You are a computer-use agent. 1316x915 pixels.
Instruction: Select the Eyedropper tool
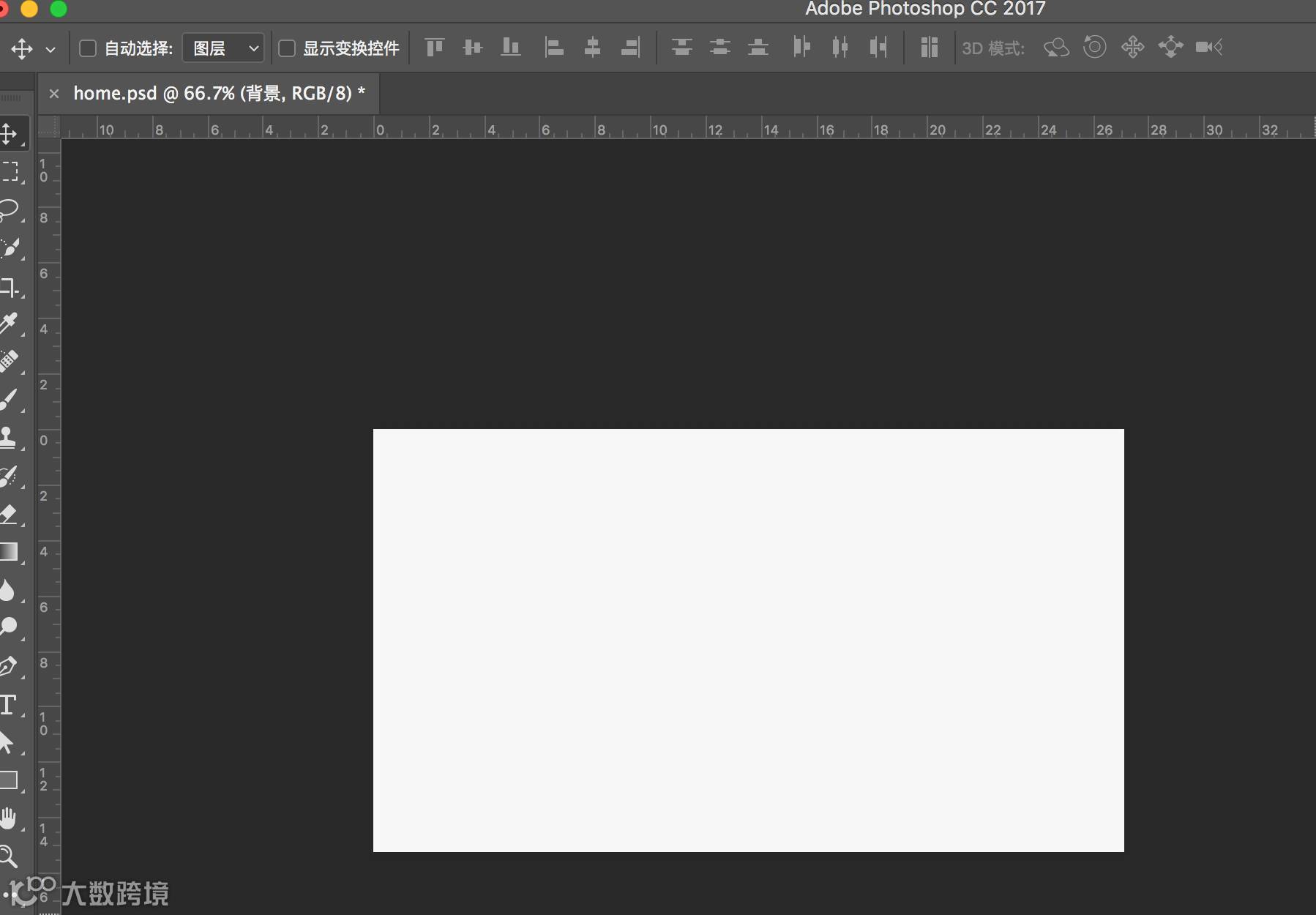pyautogui.click(x=10, y=323)
